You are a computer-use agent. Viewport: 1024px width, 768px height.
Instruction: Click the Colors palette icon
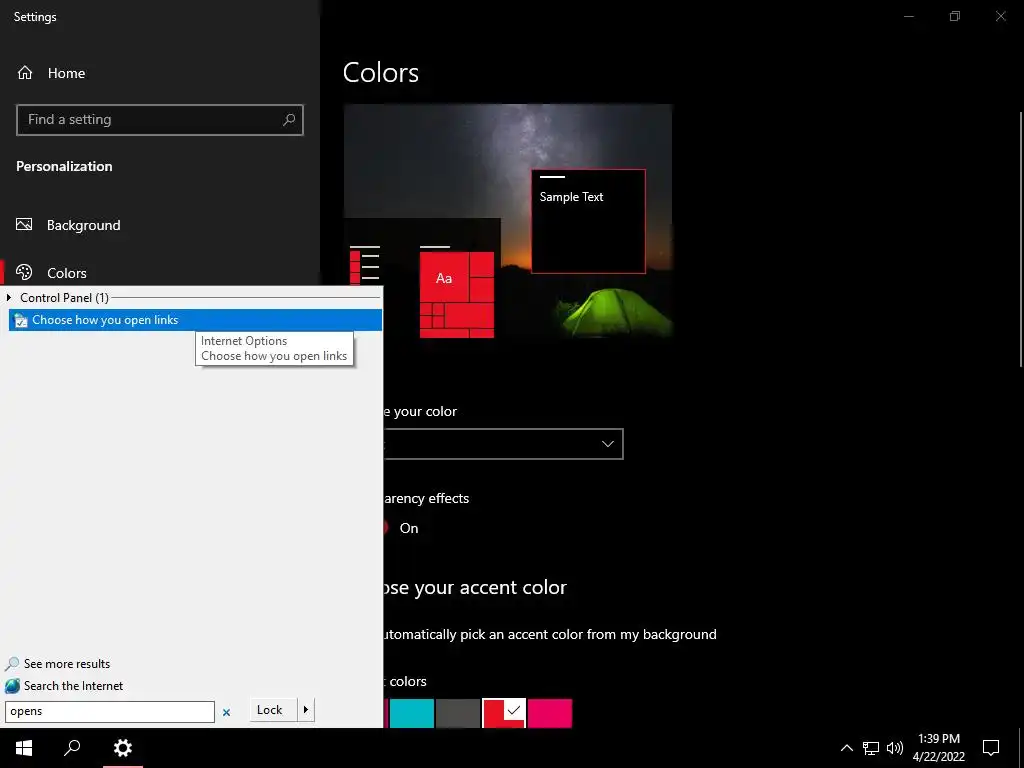coord(24,272)
